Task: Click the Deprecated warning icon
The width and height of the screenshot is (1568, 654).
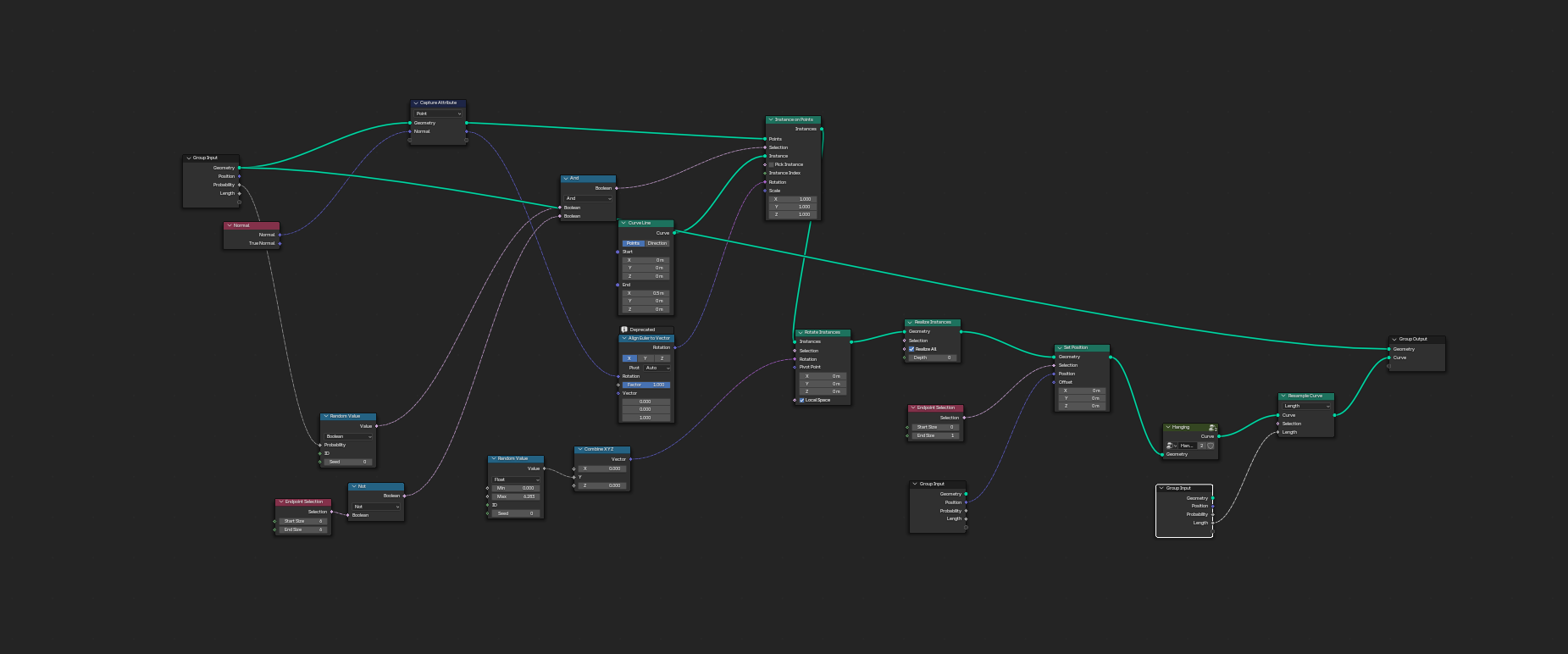Action: tap(624, 330)
